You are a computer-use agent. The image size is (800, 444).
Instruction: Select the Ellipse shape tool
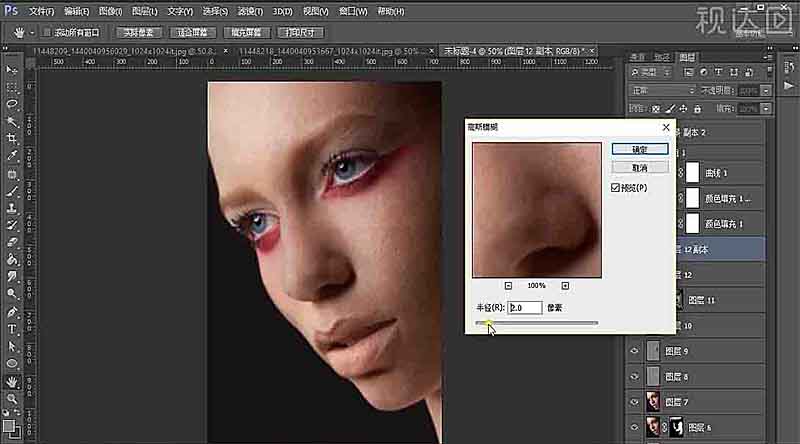(12, 364)
